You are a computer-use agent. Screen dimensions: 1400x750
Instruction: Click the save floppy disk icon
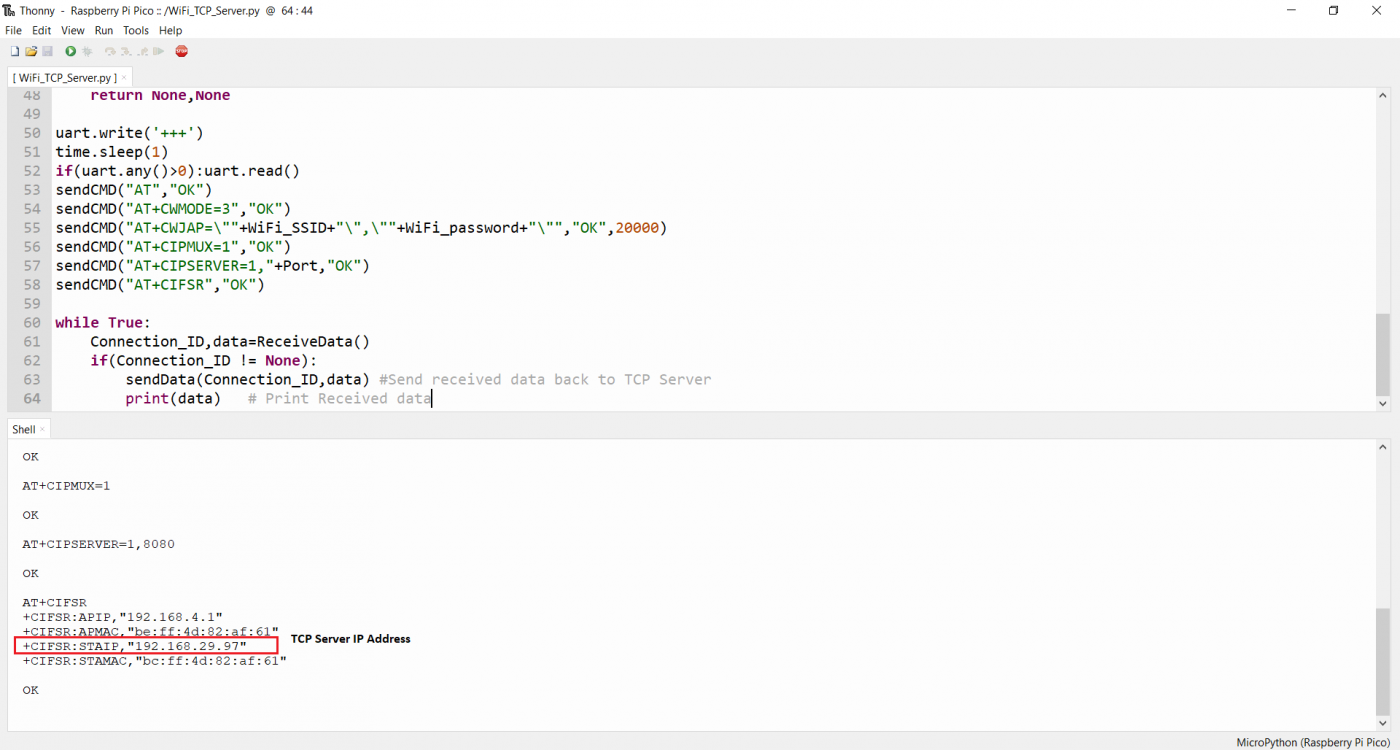point(47,51)
